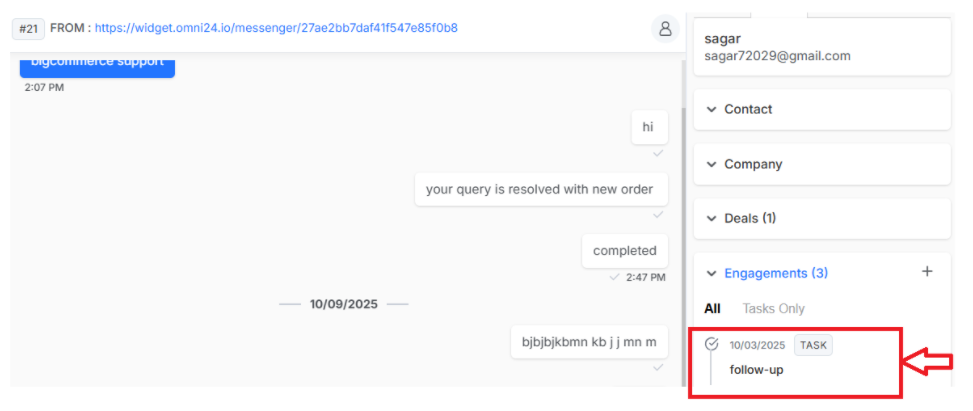Switch to the Tasks Only tab
The image size is (973, 411).
point(773,309)
